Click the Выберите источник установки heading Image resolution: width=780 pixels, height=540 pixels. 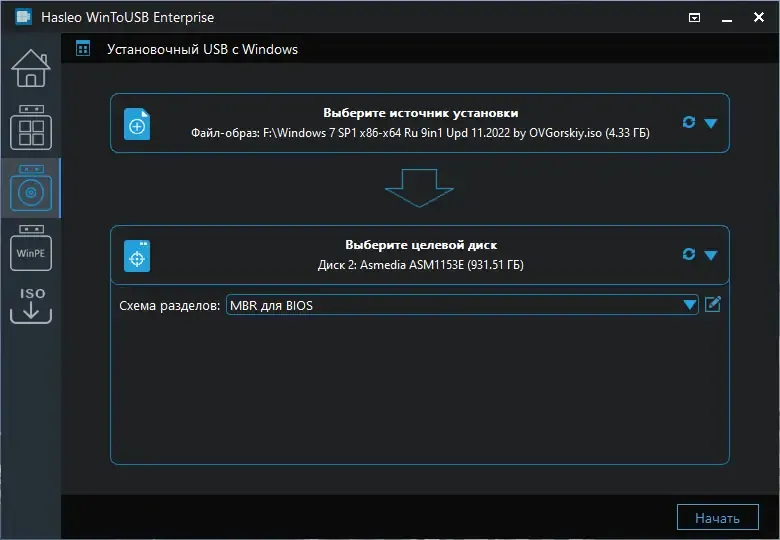[420, 113]
